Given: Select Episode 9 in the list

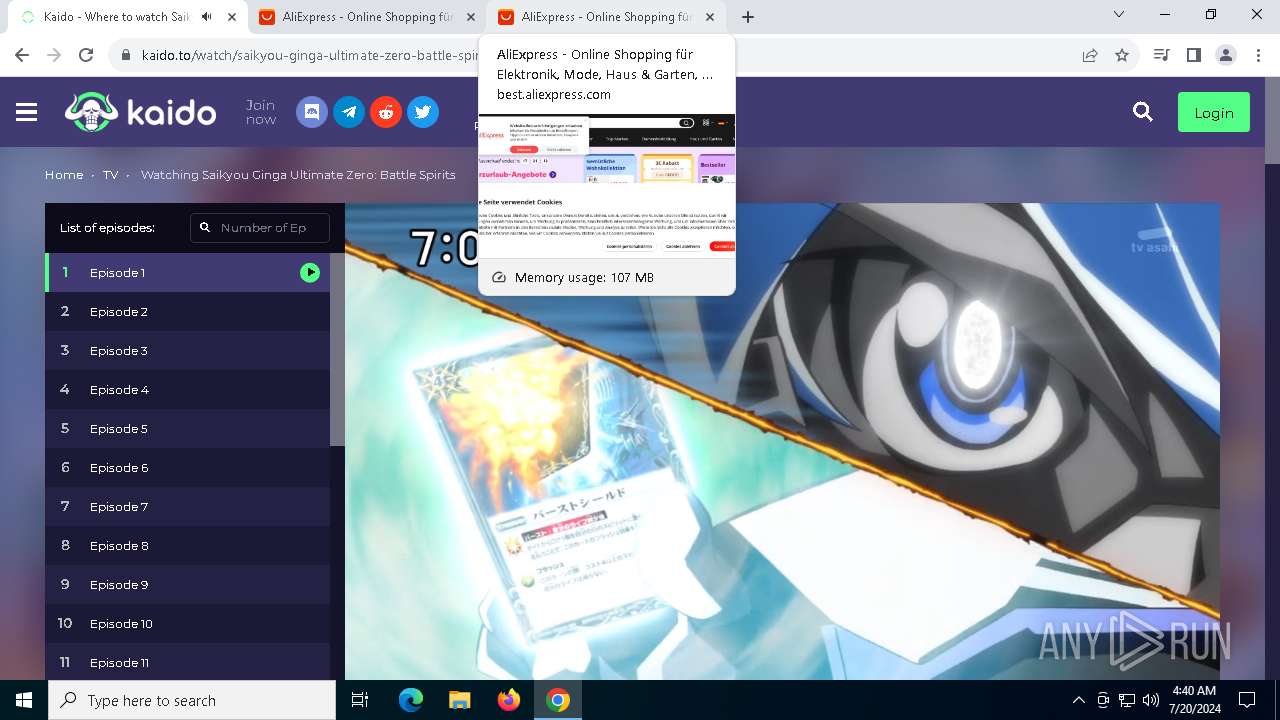Looking at the screenshot, I should [187, 584].
